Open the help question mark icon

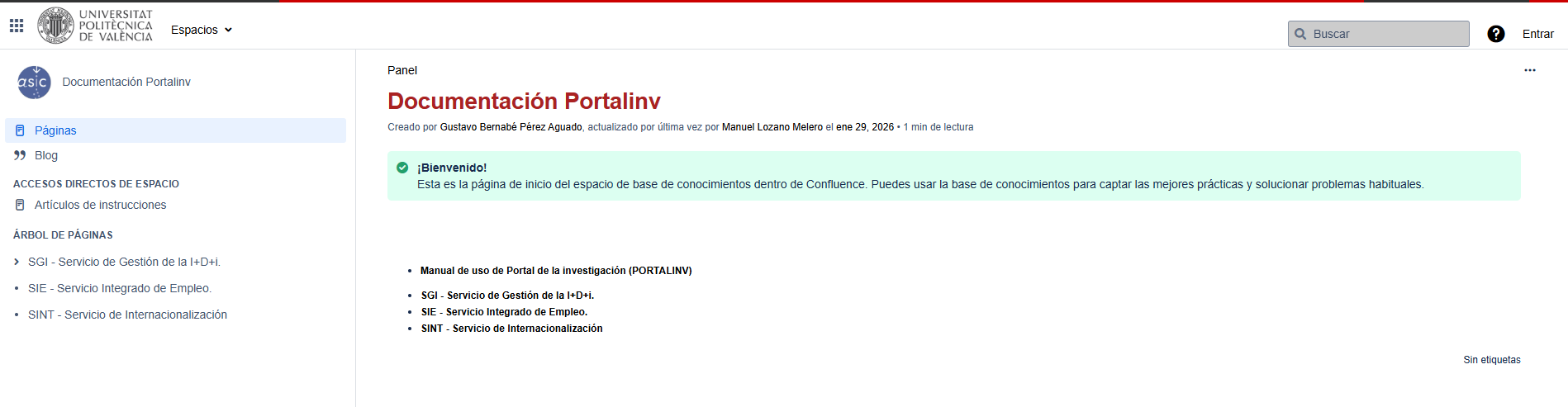1495,34
